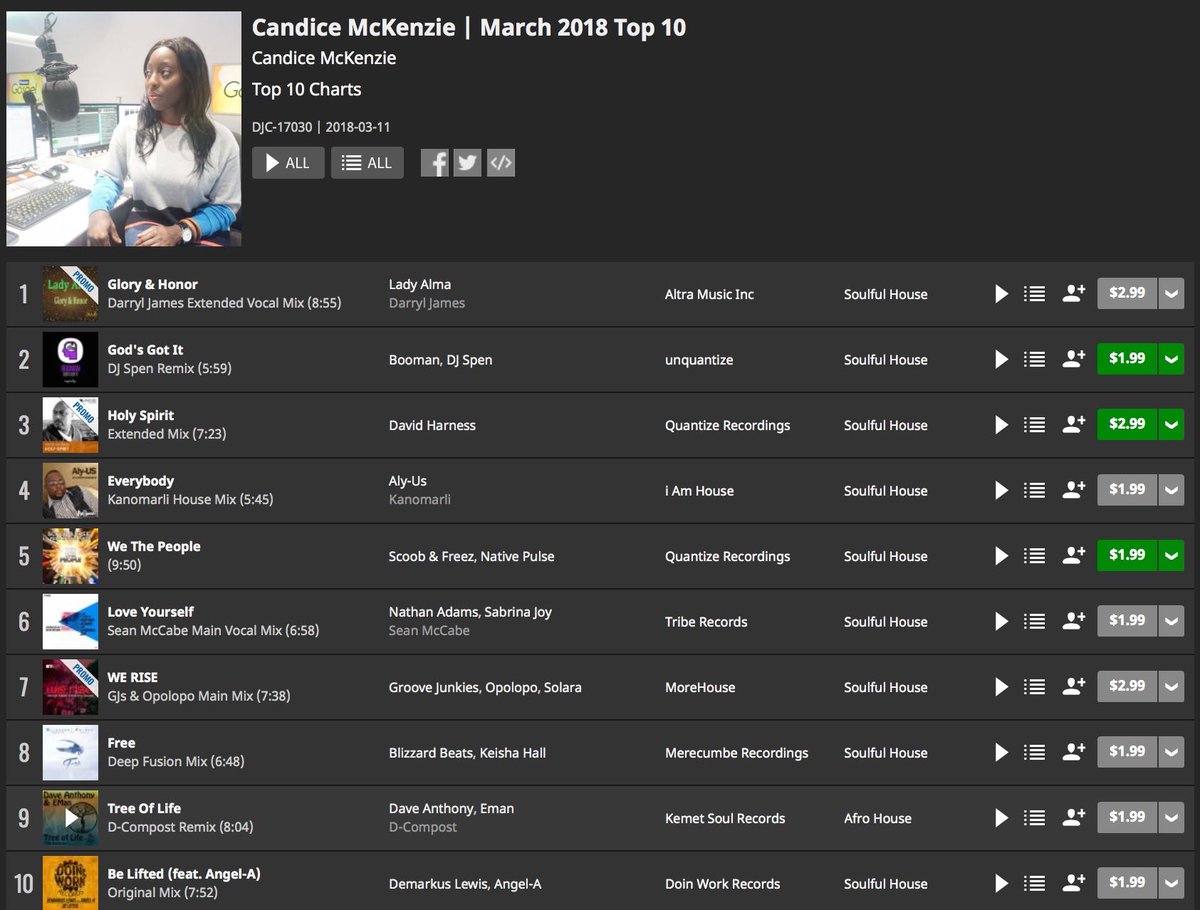Image resolution: width=1200 pixels, height=910 pixels.
Task: Add Tree Of Life to queue
Action: click(x=1035, y=818)
